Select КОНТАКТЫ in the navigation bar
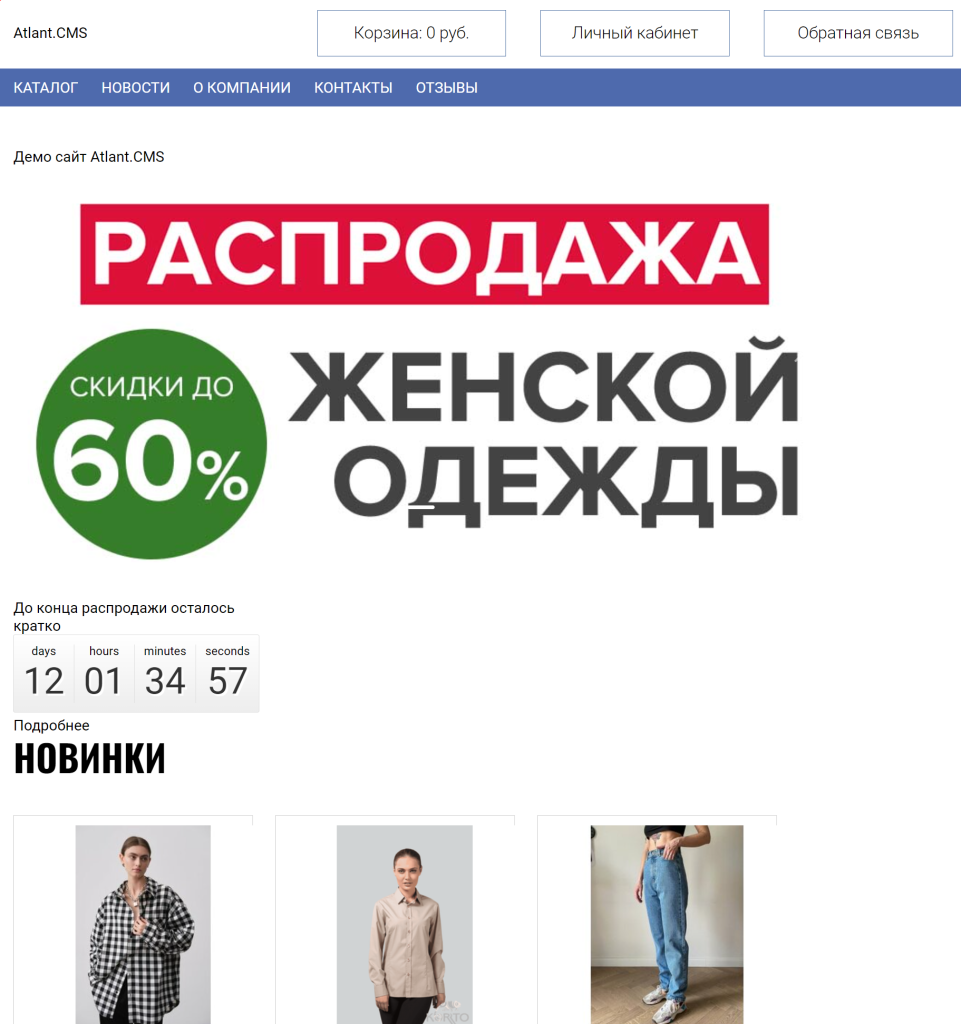The image size is (961, 1024). tap(353, 88)
